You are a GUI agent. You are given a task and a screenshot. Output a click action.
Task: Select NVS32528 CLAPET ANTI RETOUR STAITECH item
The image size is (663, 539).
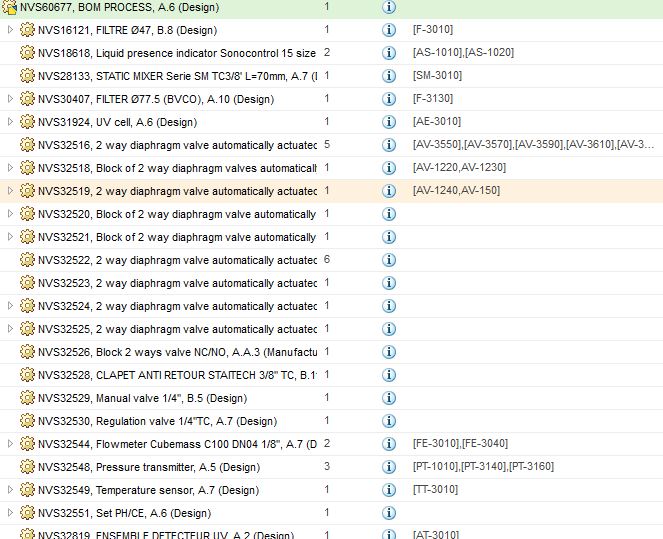click(177, 375)
